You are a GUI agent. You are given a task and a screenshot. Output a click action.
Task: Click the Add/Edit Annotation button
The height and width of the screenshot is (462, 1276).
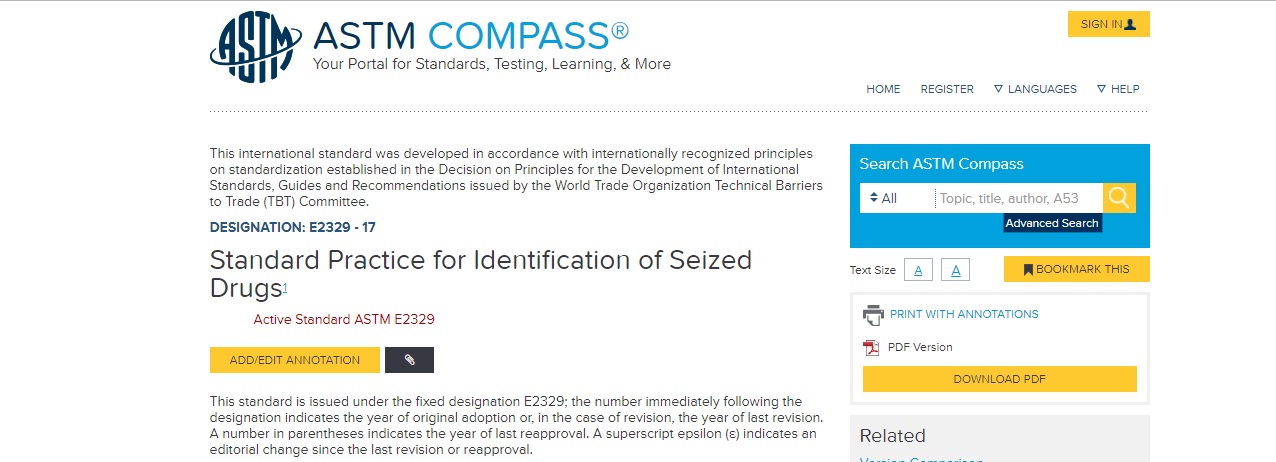click(x=295, y=360)
